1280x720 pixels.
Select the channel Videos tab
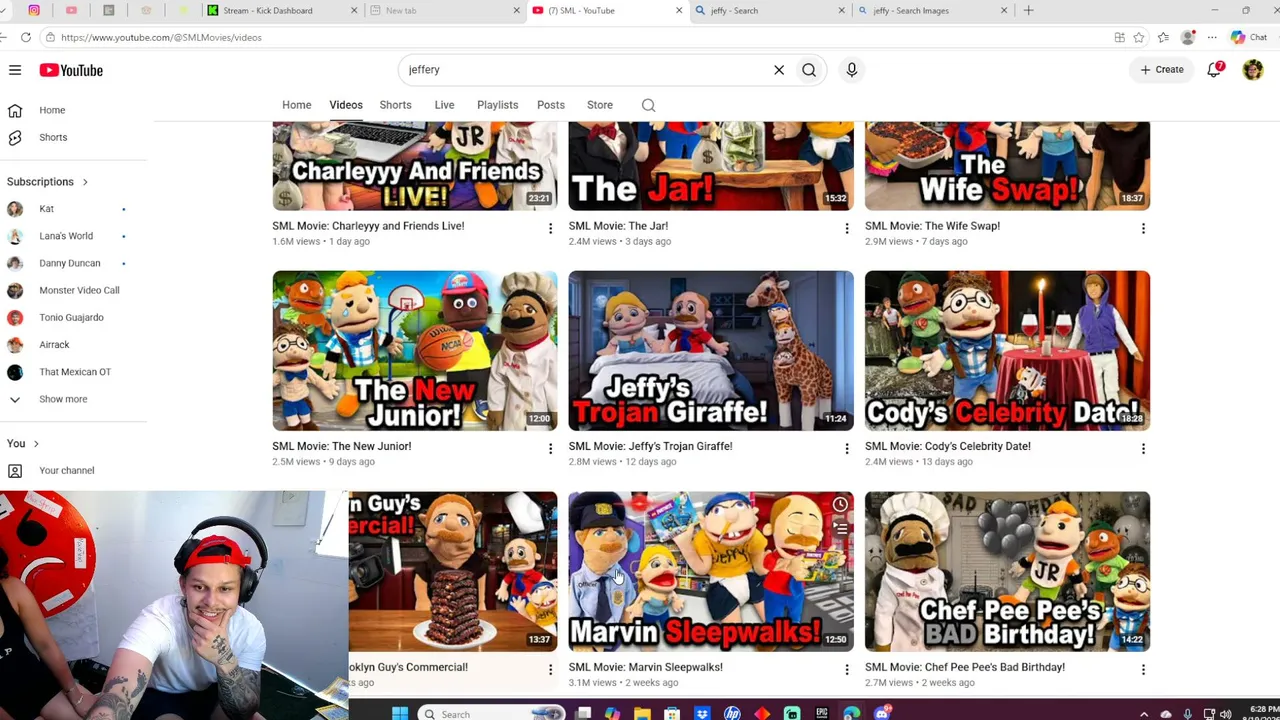point(346,105)
